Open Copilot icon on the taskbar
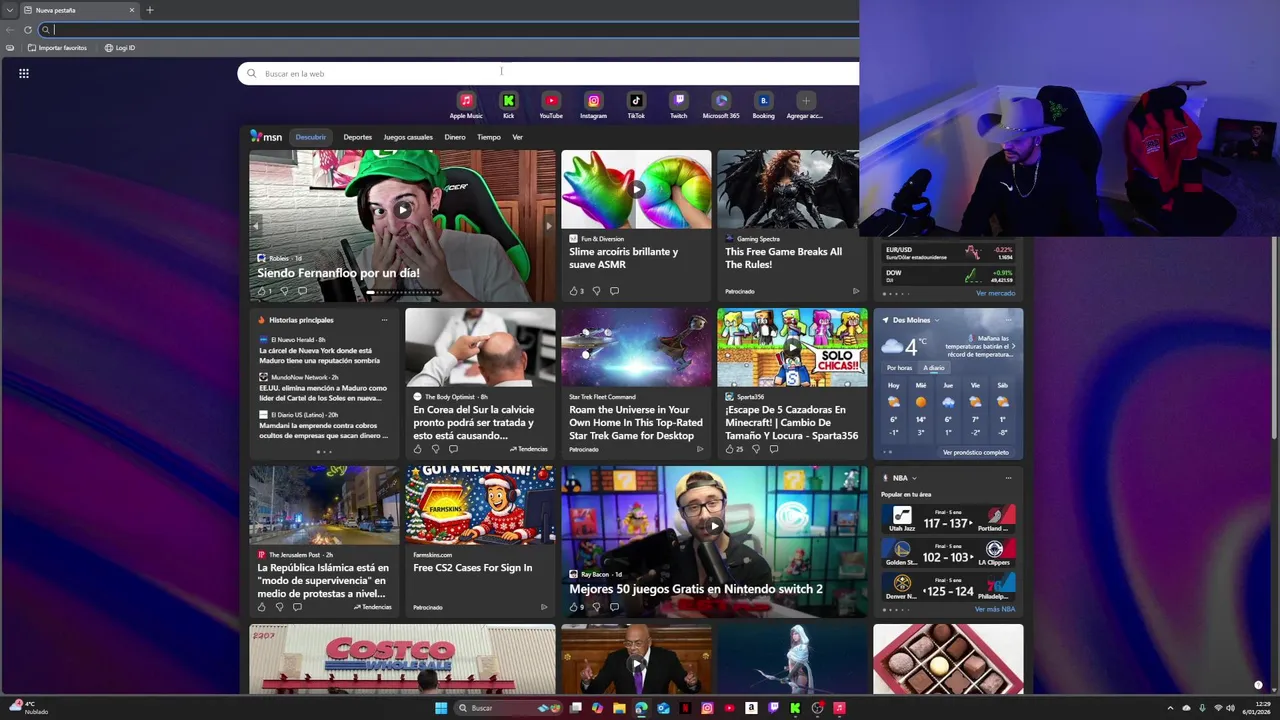 [x=597, y=708]
